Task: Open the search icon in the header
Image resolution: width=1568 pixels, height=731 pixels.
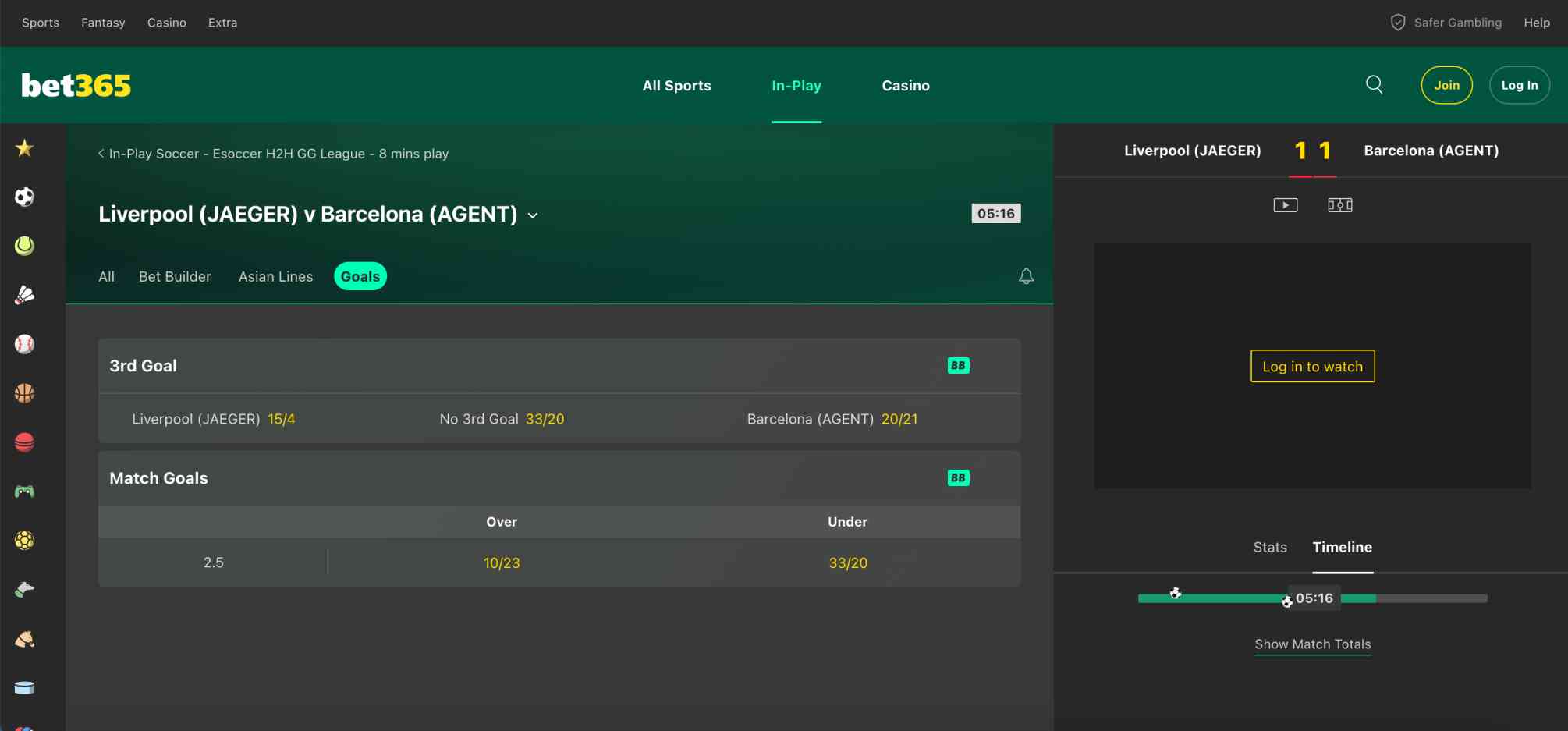Action: coord(1375,85)
